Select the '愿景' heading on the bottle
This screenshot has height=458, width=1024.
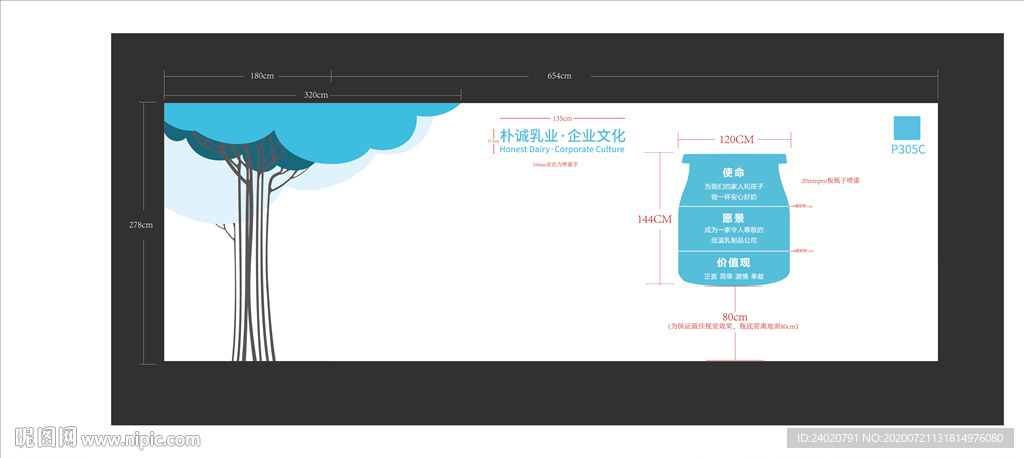click(x=733, y=218)
